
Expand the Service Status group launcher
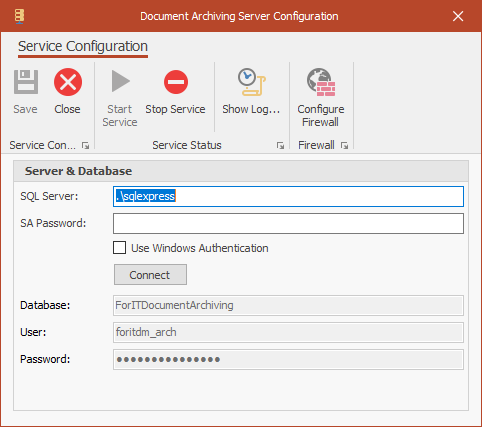tap(280, 145)
